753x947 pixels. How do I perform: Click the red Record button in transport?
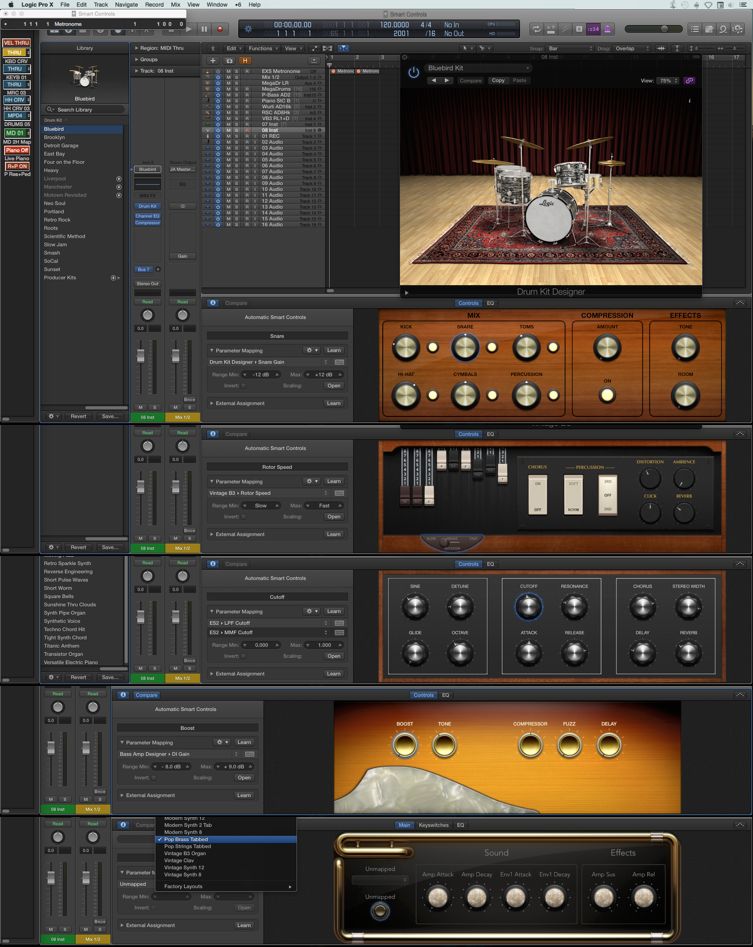point(220,28)
